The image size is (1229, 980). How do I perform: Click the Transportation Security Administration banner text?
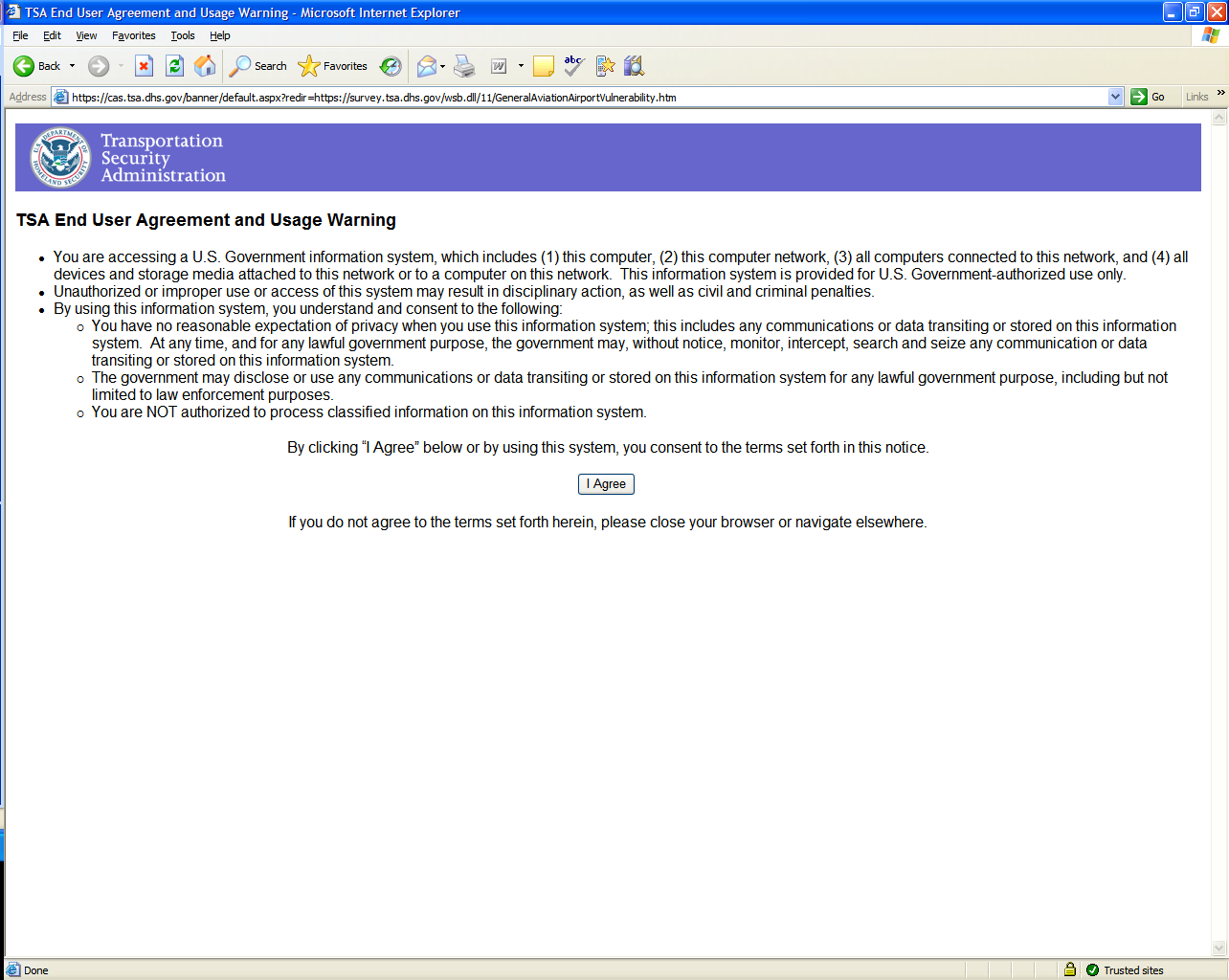click(x=163, y=158)
